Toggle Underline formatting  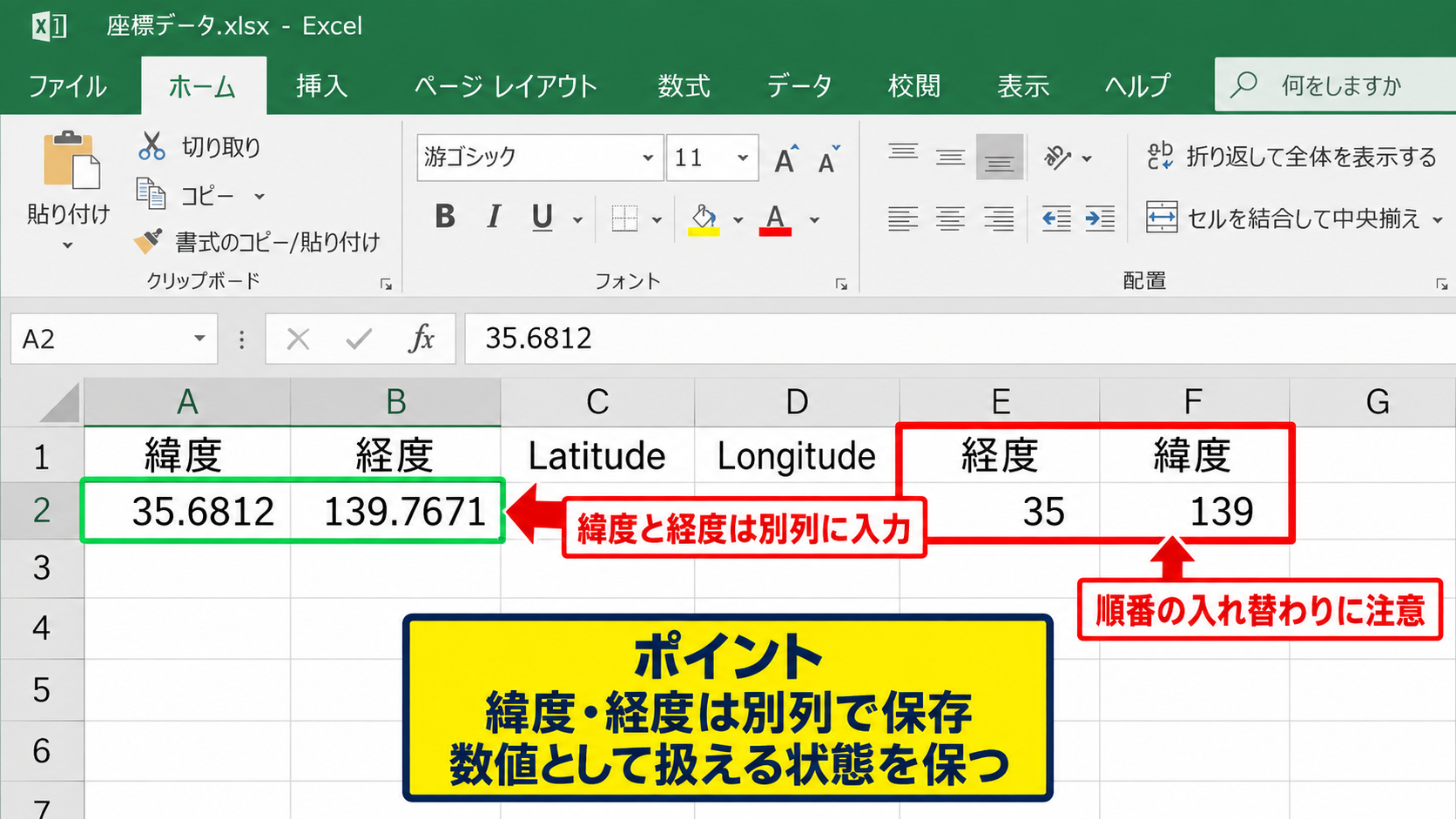click(x=542, y=218)
